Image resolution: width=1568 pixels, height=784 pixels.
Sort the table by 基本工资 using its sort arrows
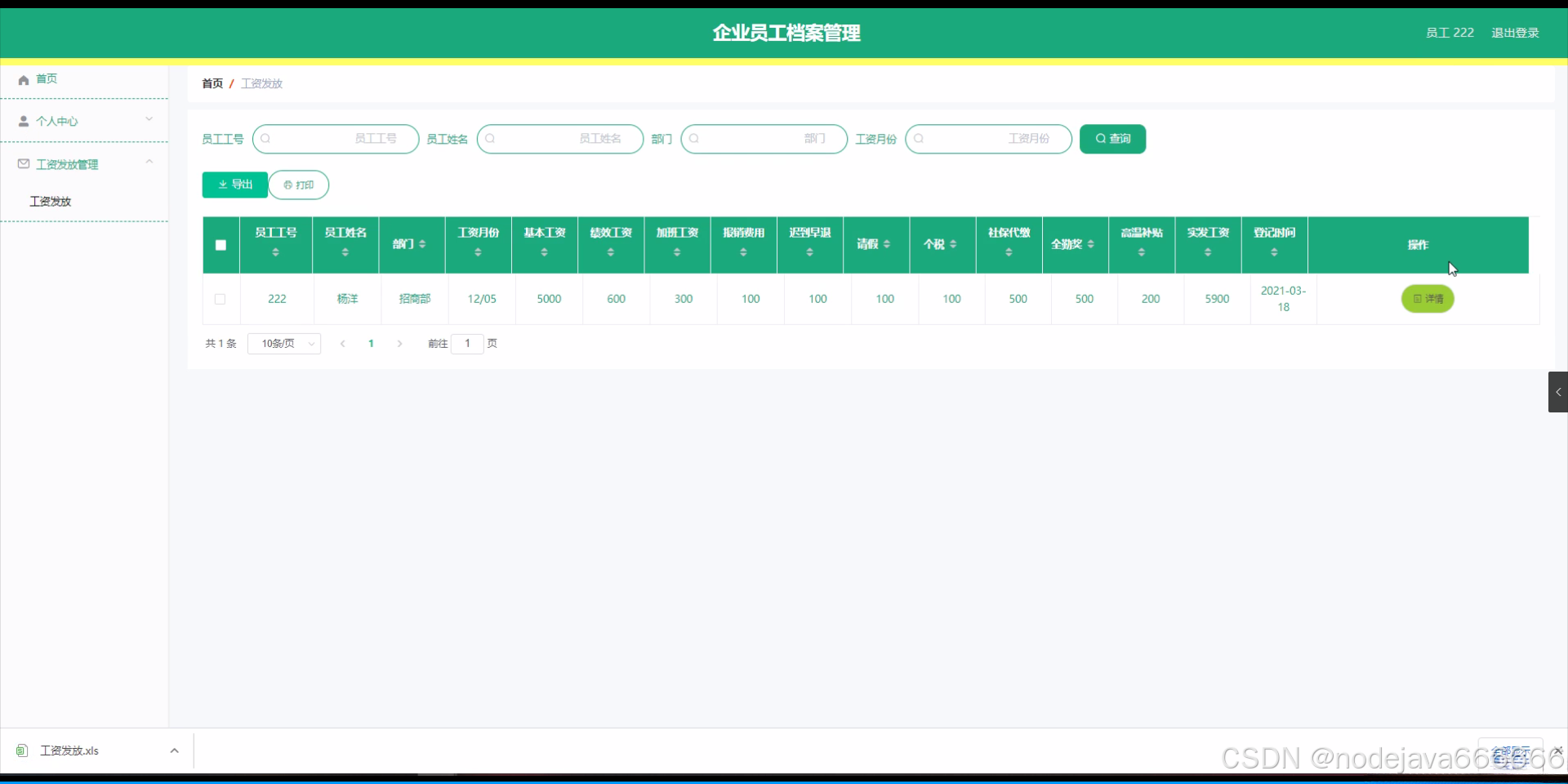pos(544,252)
